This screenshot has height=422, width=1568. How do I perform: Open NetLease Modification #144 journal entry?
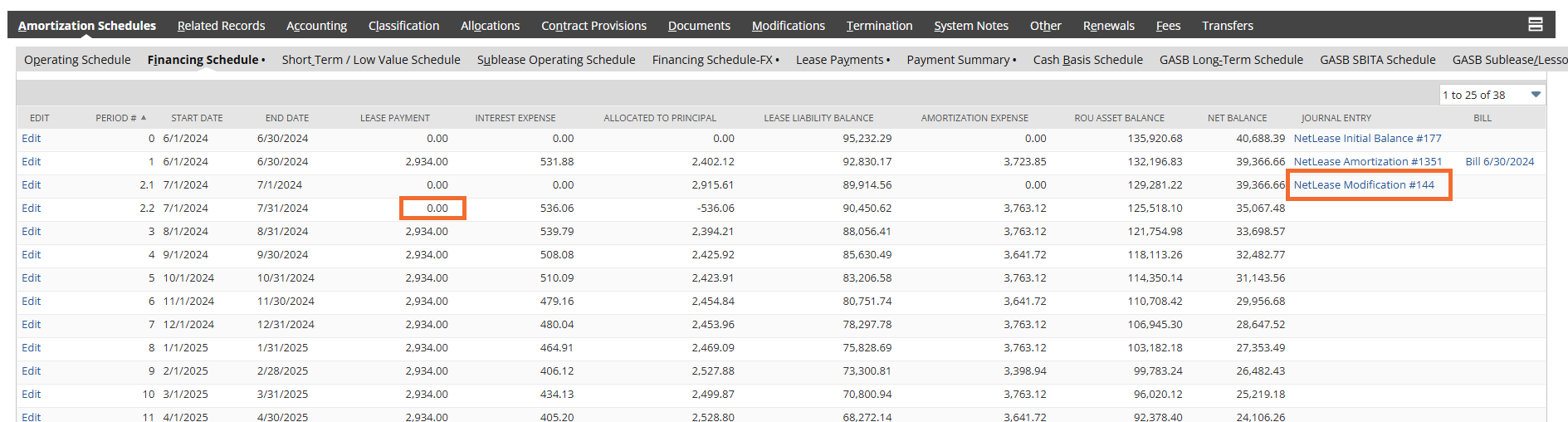click(x=1364, y=184)
